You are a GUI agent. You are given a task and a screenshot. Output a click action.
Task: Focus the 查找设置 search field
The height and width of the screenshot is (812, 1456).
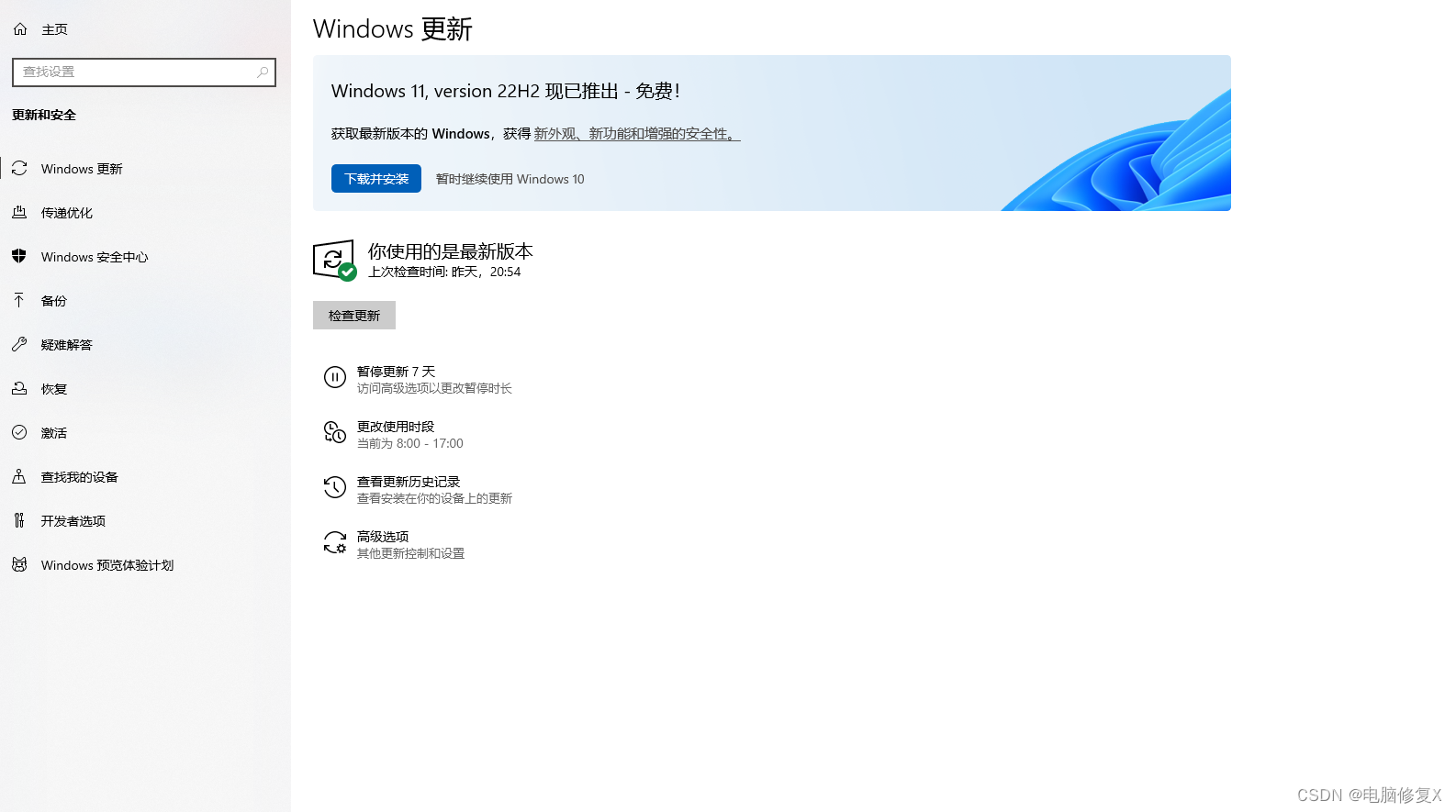click(144, 72)
